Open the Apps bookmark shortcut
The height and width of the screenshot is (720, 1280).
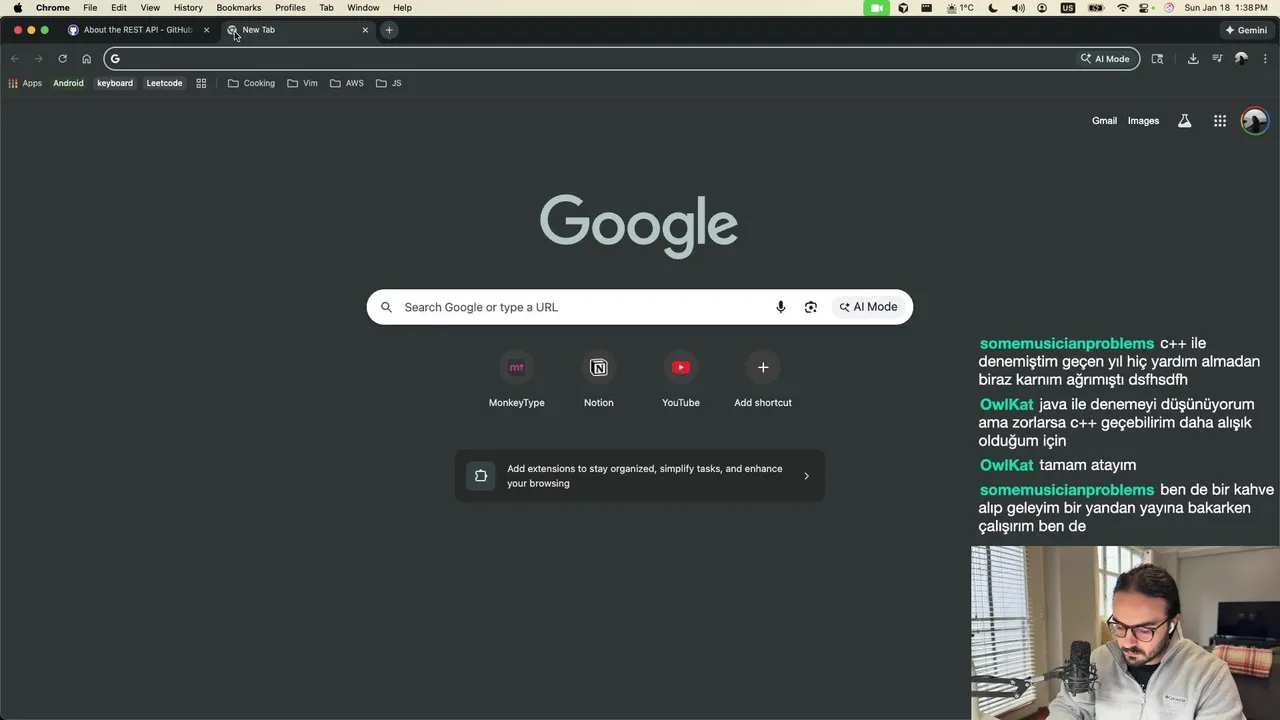tap(25, 83)
